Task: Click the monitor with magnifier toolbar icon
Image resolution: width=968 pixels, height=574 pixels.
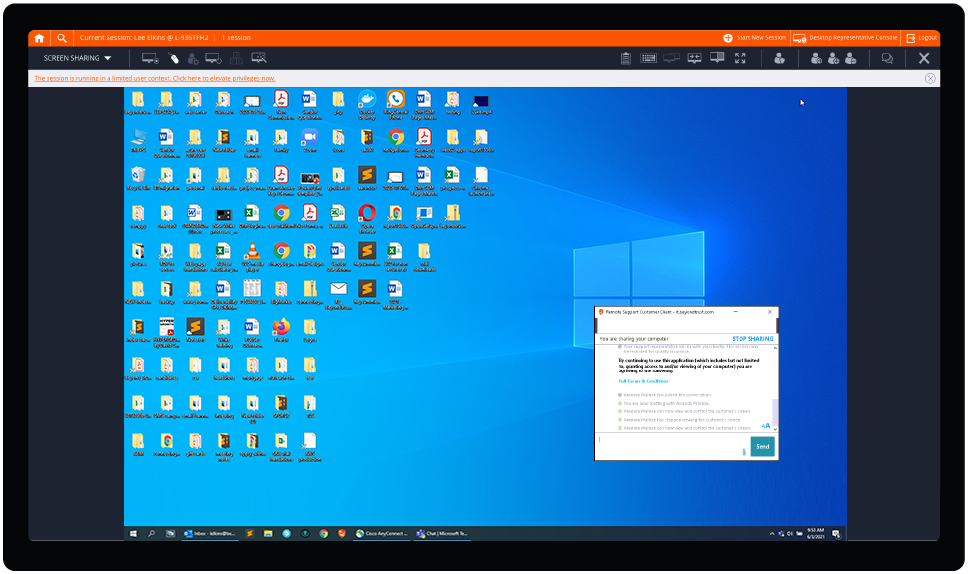Action: (259, 58)
